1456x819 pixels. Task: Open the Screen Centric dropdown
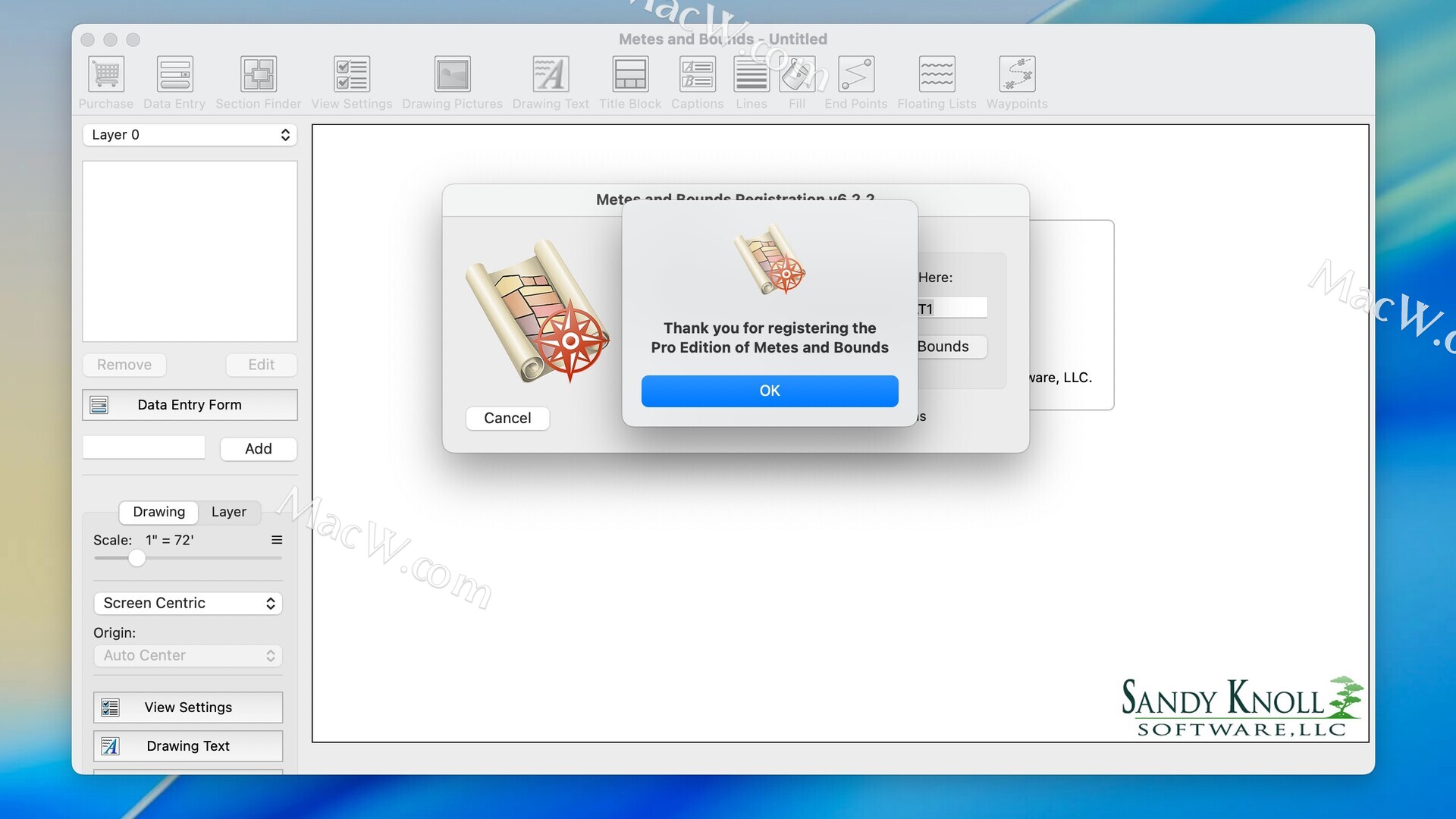188,603
